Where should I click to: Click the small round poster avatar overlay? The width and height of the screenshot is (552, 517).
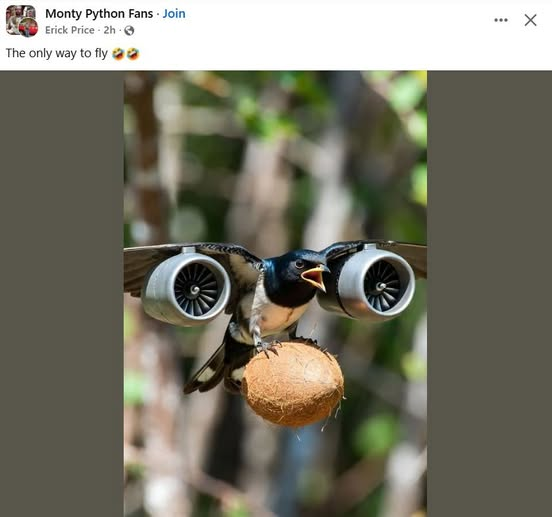28,27
